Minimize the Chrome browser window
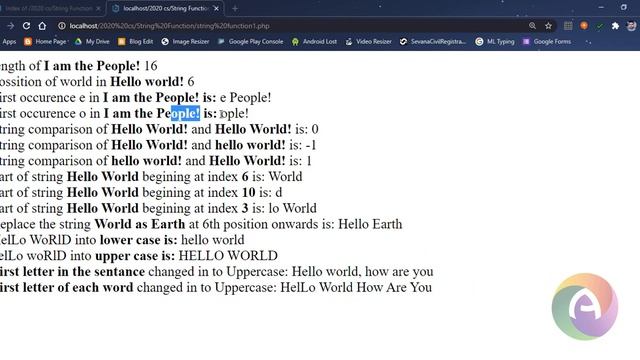This screenshot has width=640, height=360. click(x=601, y=7)
